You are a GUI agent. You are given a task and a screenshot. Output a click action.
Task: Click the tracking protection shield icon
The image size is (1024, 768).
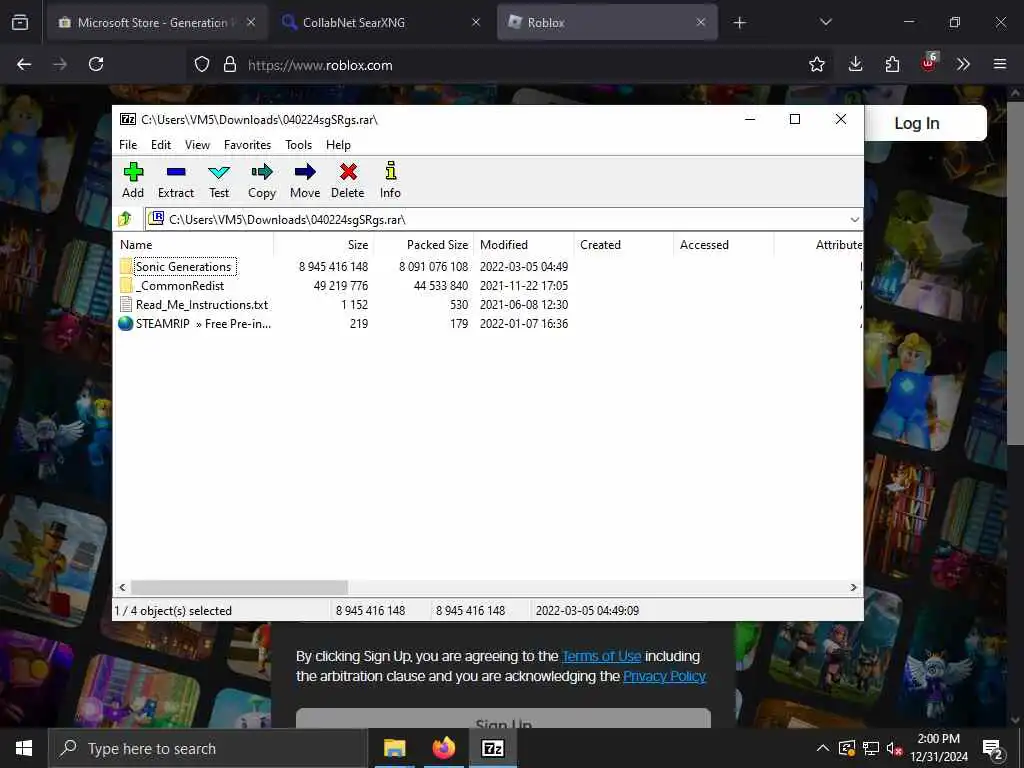pos(202,65)
